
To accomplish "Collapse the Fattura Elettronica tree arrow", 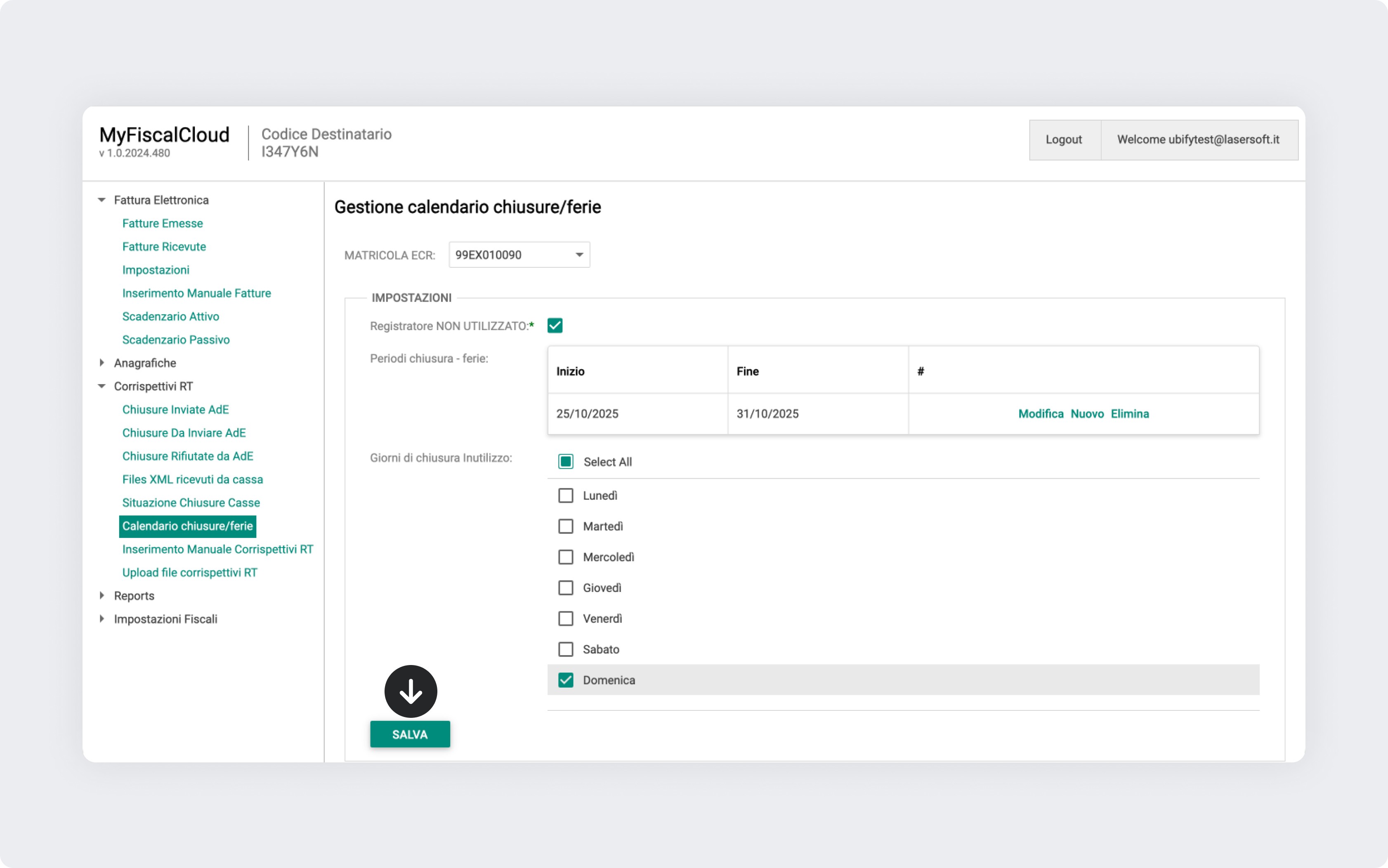I will pos(102,200).
